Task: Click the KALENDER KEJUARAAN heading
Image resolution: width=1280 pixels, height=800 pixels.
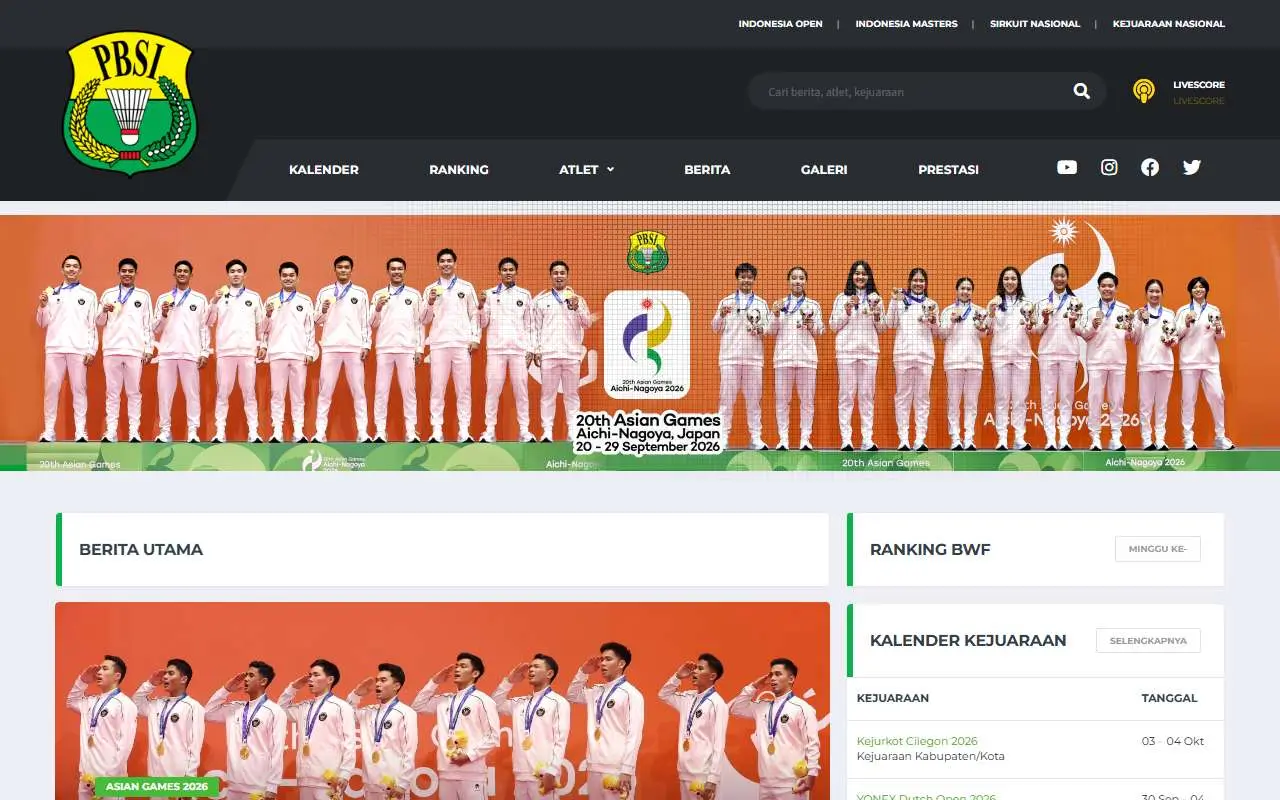Action: [x=968, y=640]
